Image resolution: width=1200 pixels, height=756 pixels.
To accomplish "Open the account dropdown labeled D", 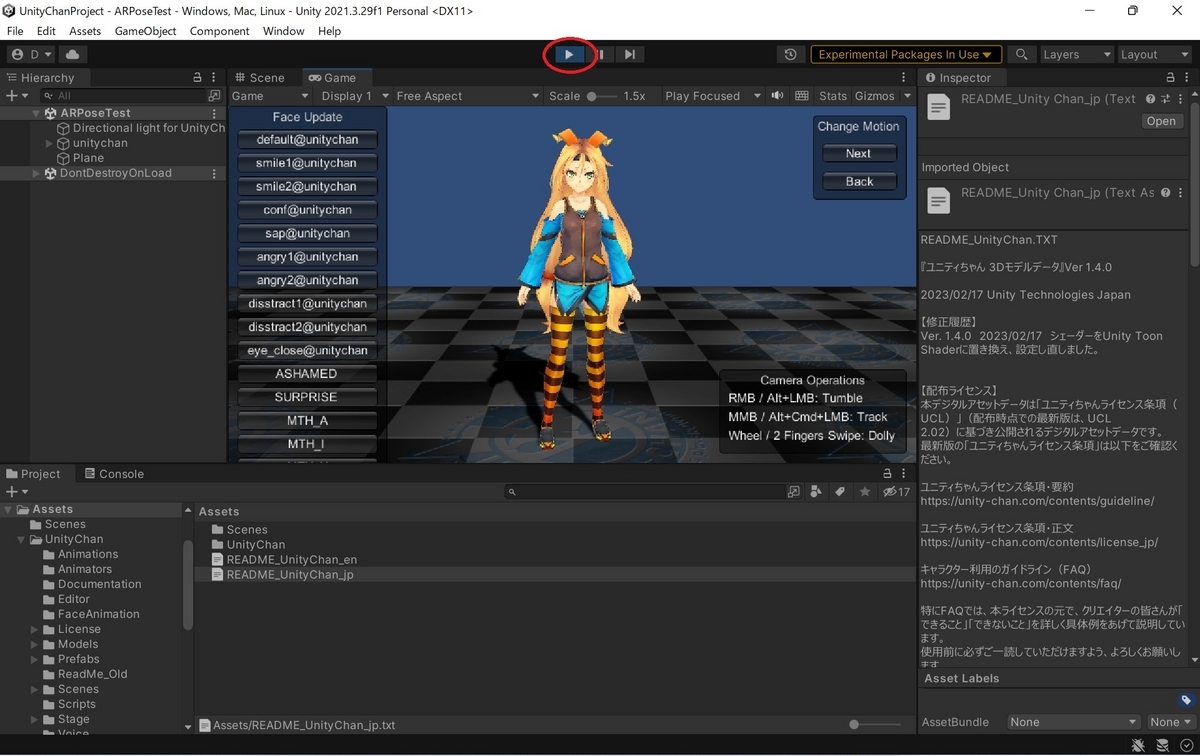I will pyautogui.click(x=31, y=54).
